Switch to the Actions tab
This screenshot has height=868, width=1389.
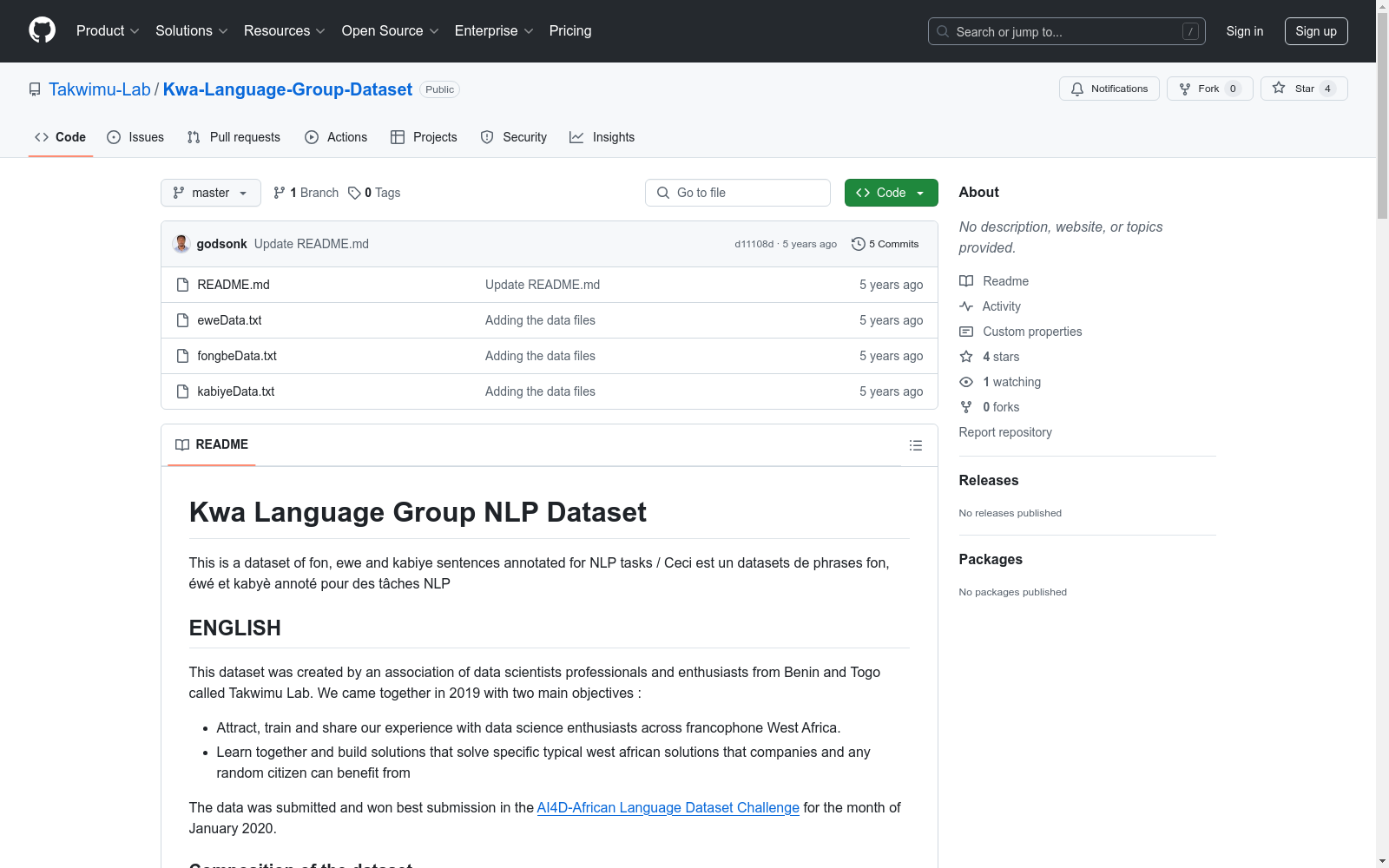click(336, 137)
